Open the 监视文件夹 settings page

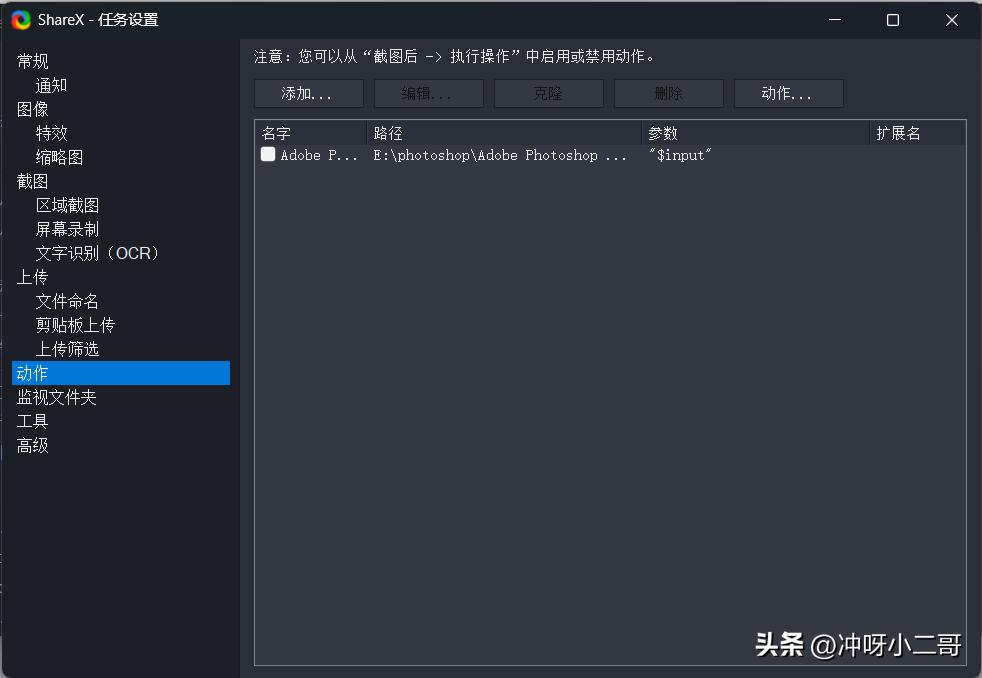click(55, 397)
